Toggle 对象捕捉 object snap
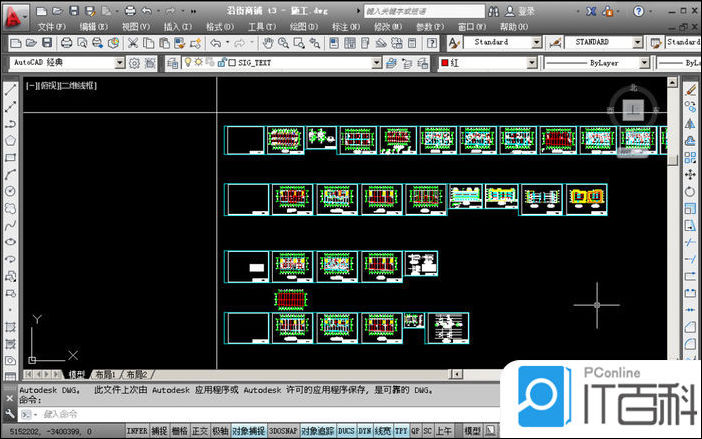Screen dimensions: 702x439 pos(247,430)
